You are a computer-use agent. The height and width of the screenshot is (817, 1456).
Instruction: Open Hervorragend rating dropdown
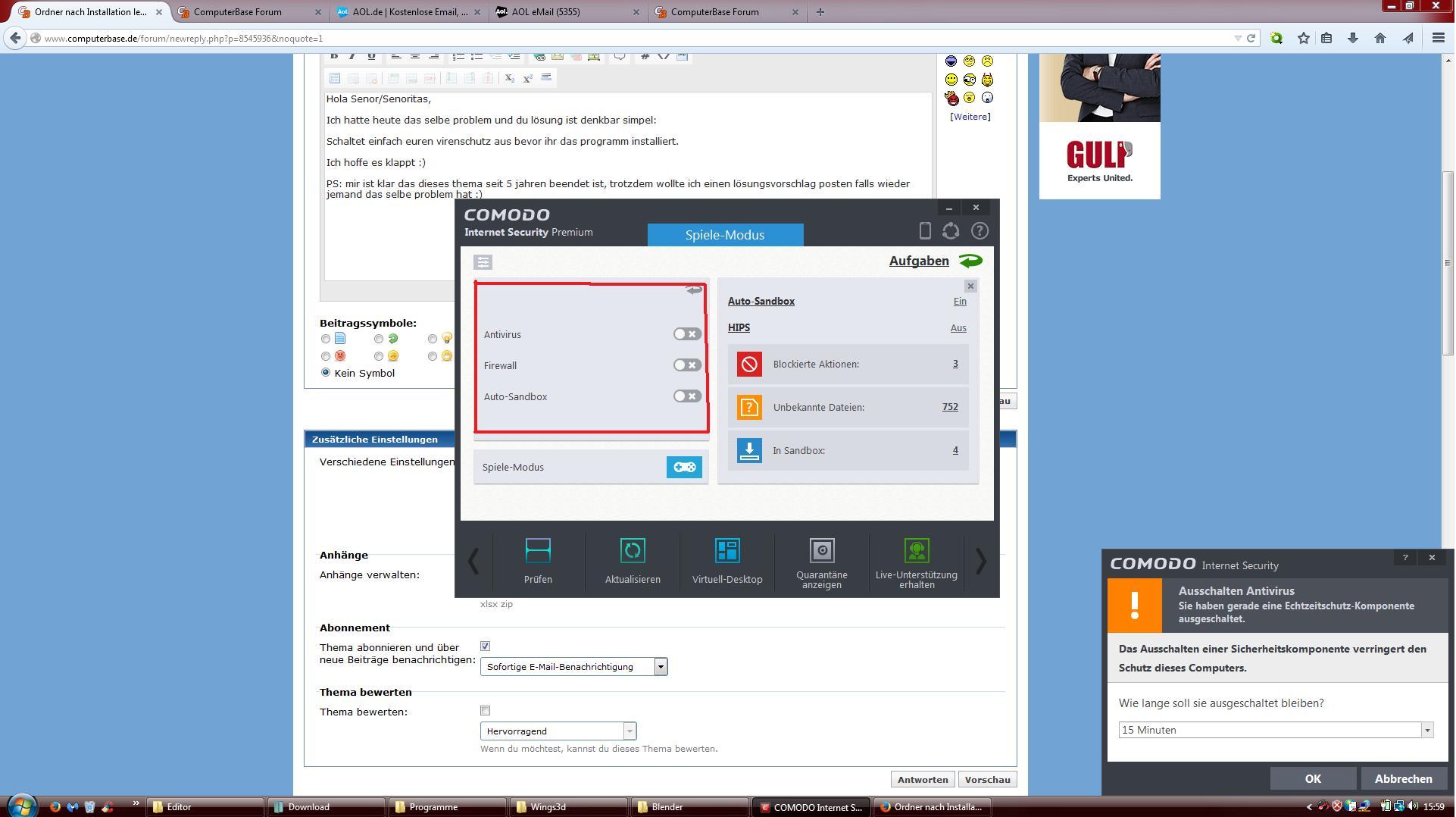[558, 731]
